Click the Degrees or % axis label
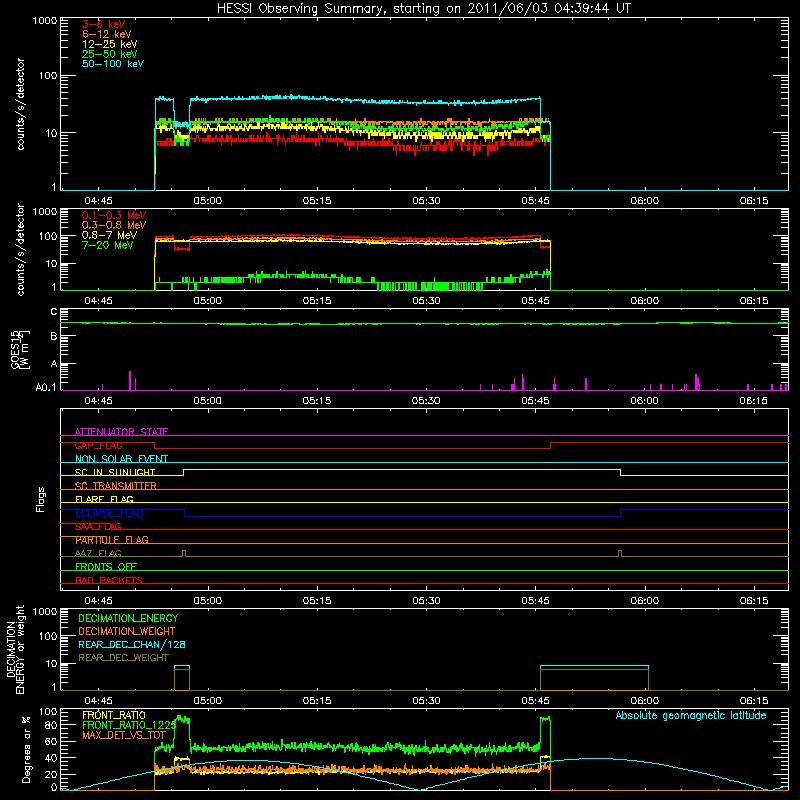800x800 pixels. pyautogui.click(x=26, y=749)
